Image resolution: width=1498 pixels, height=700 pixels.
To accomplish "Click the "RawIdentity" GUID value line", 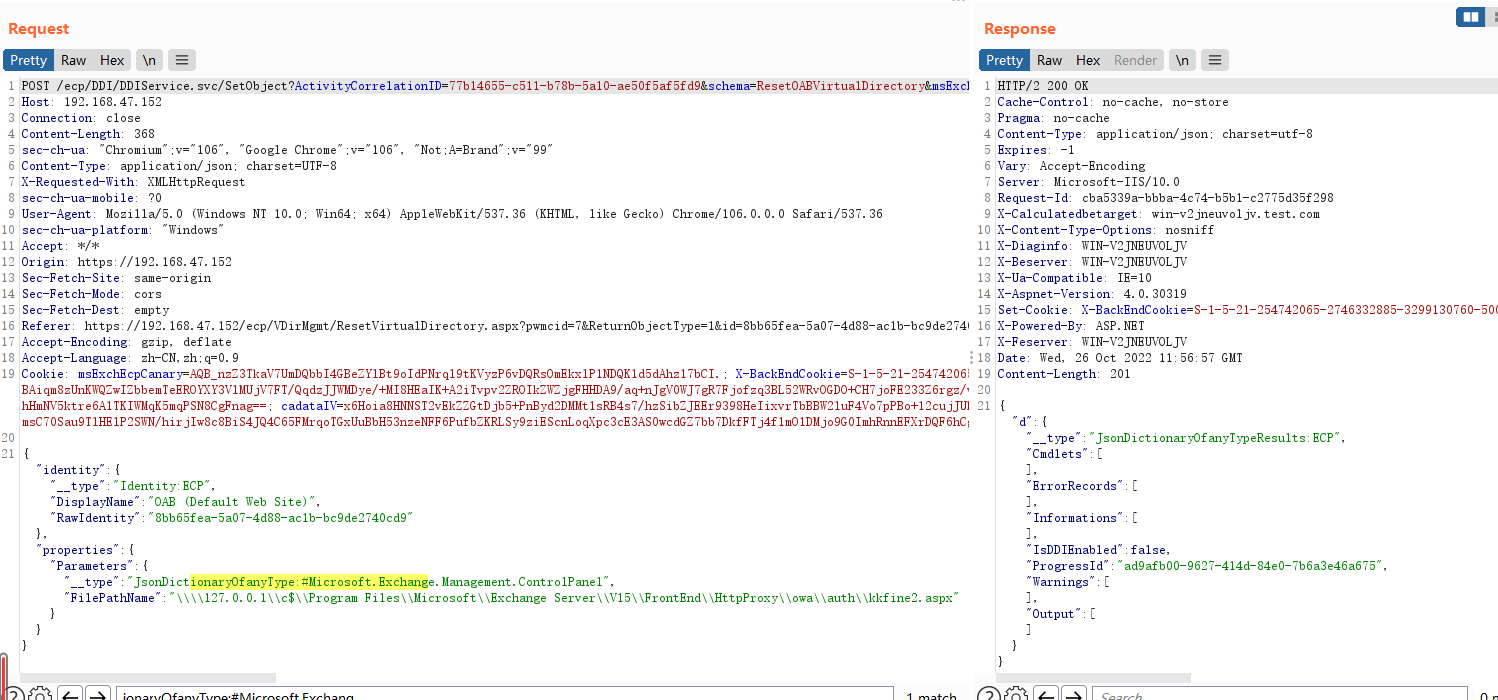I will (231, 518).
